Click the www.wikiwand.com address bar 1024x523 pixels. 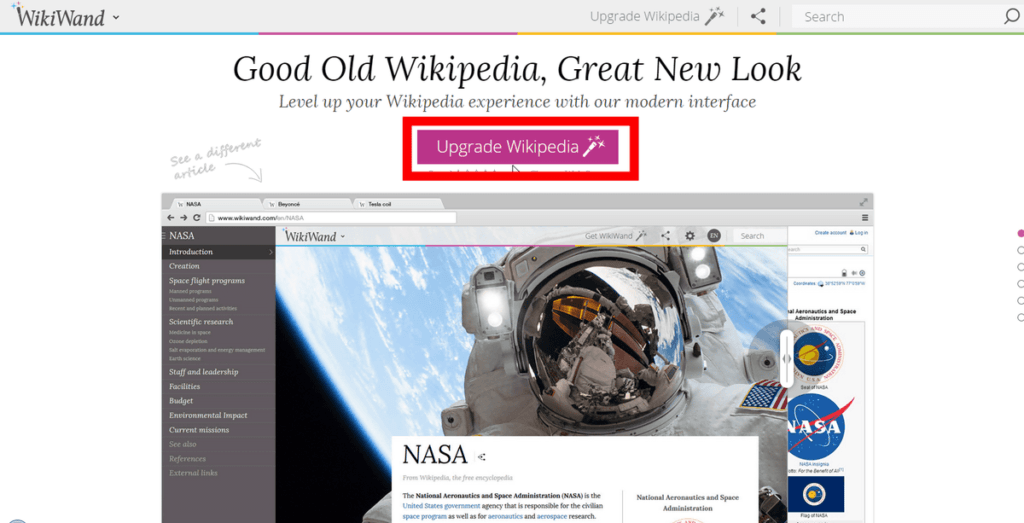tap(331, 218)
